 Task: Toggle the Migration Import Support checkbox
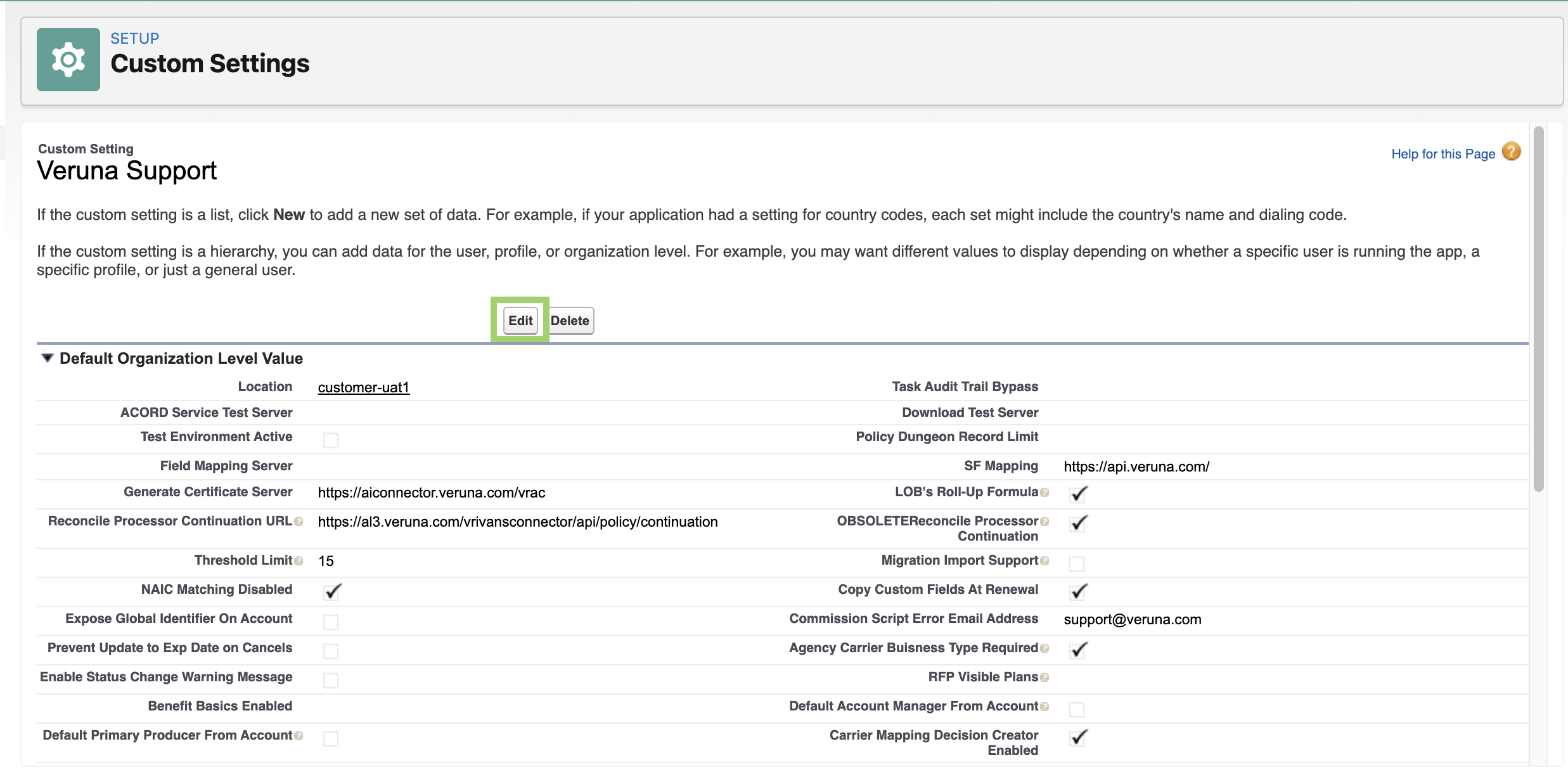pyautogui.click(x=1077, y=563)
